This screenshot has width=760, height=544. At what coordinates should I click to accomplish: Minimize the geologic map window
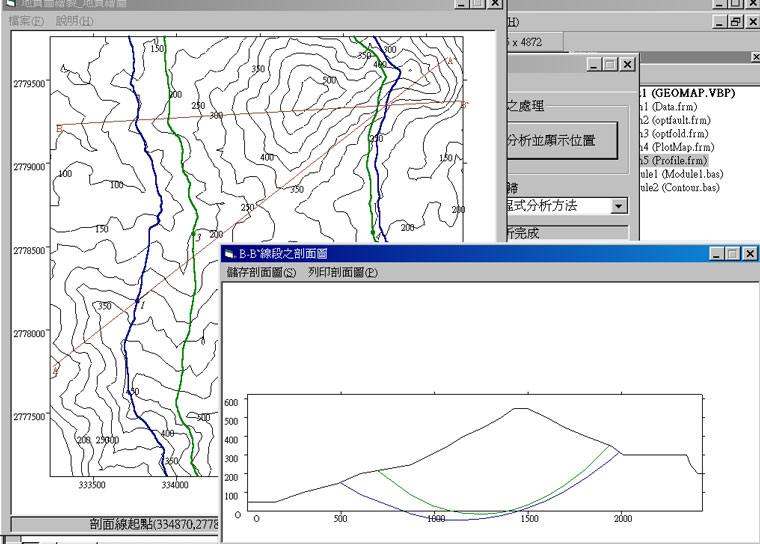tap(460, 5)
